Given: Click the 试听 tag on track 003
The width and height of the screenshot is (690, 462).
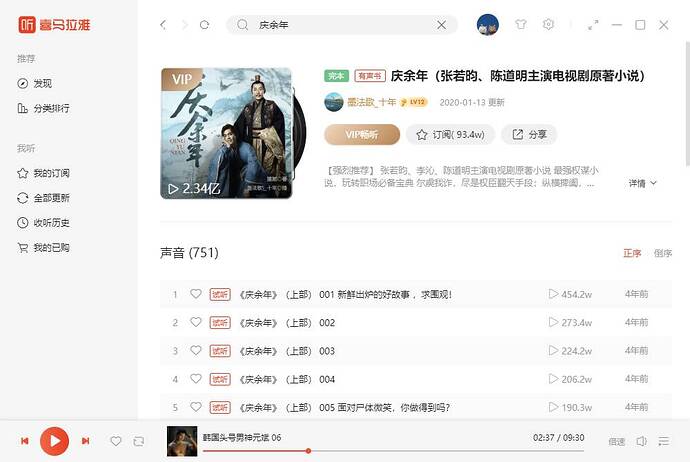Looking at the screenshot, I should 220,351.
